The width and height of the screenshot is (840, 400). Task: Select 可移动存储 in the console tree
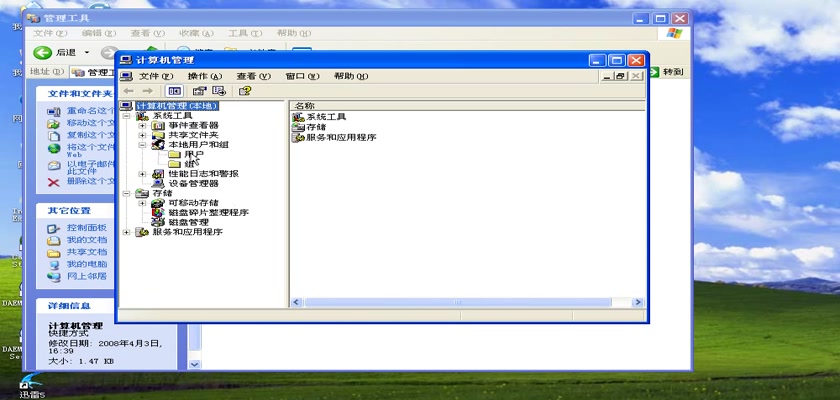(x=193, y=203)
